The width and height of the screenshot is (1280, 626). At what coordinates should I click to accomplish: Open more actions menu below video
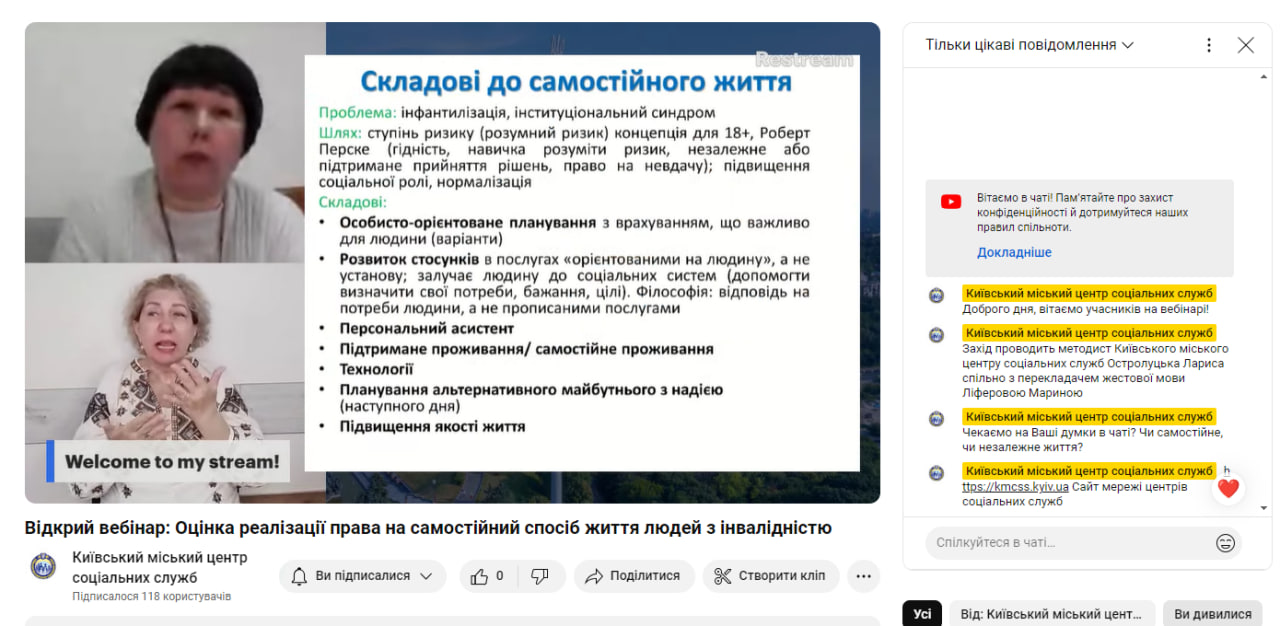click(x=864, y=576)
